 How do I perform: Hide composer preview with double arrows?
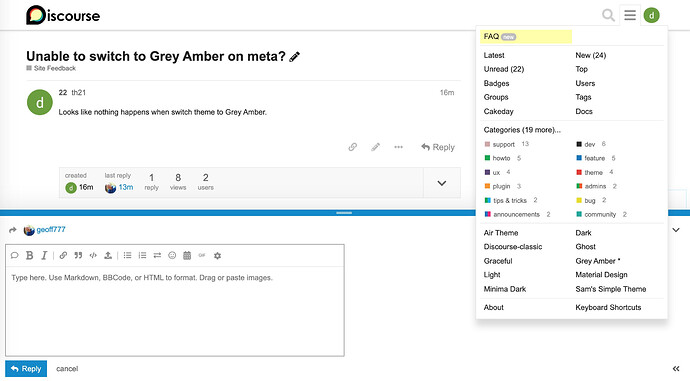pyautogui.click(x=676, y=369)
